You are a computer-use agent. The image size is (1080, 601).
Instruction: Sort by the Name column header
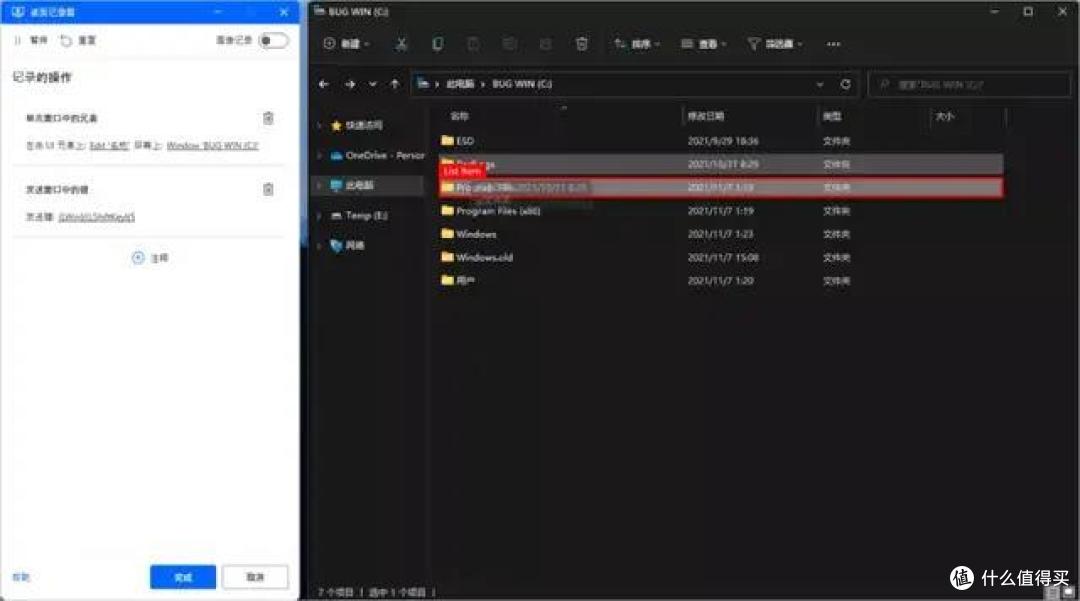point(459,116)
